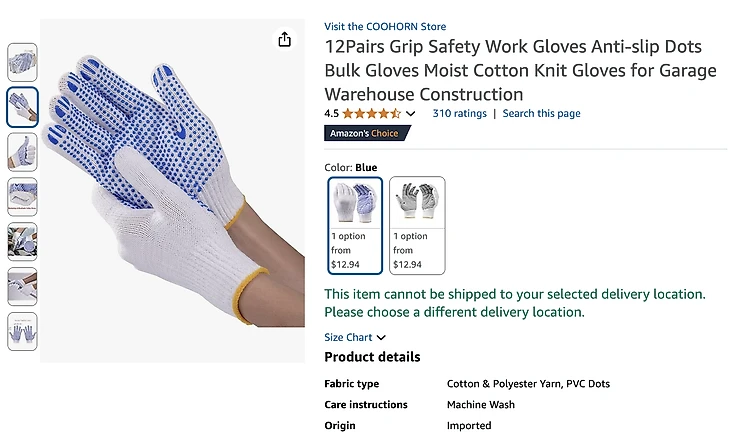
Task: Select last thumbnail showing two blue-dotted gloves
Action: click(x=22, y=331)
